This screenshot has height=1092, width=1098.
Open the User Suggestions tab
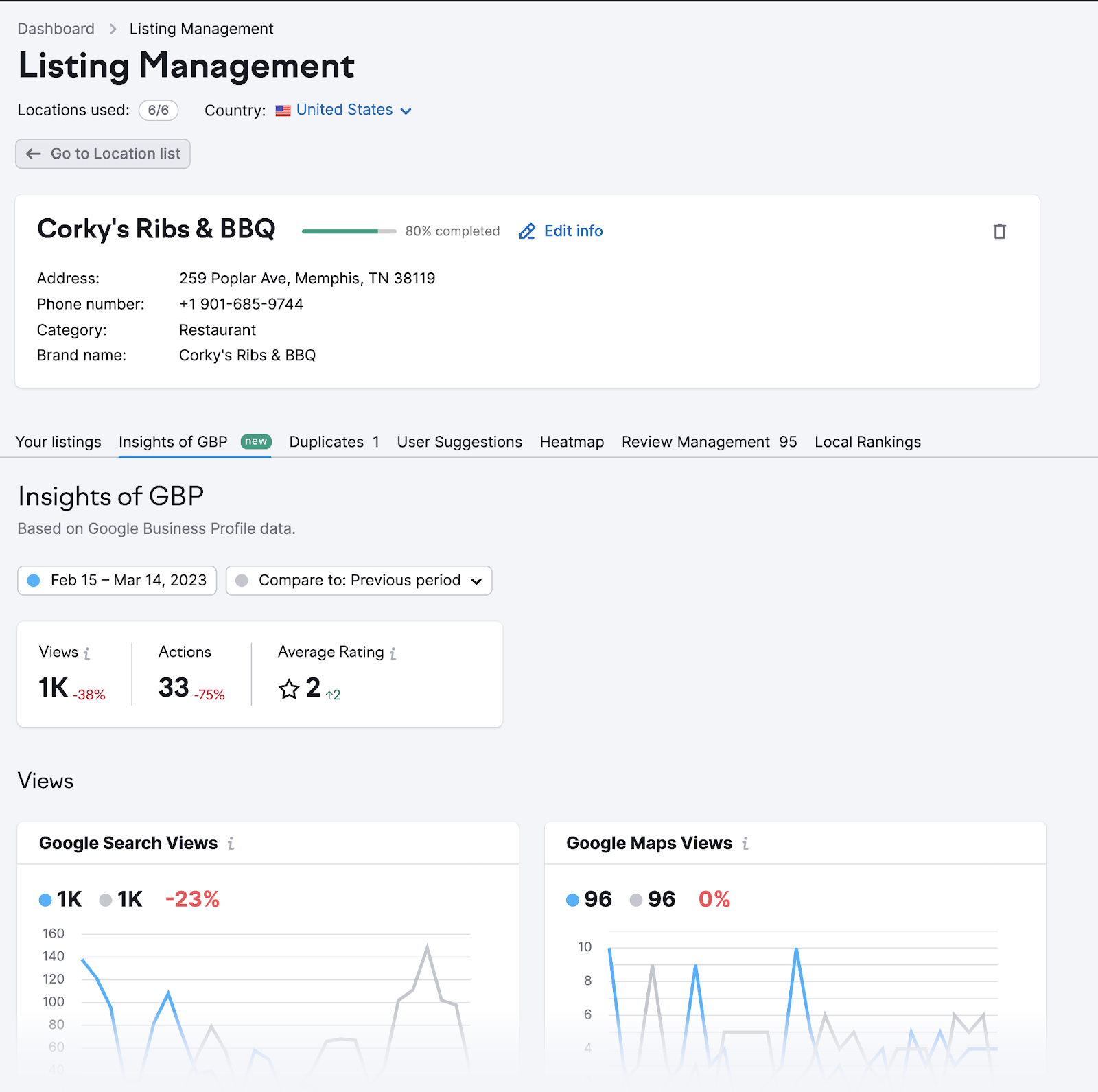(459, 442)
